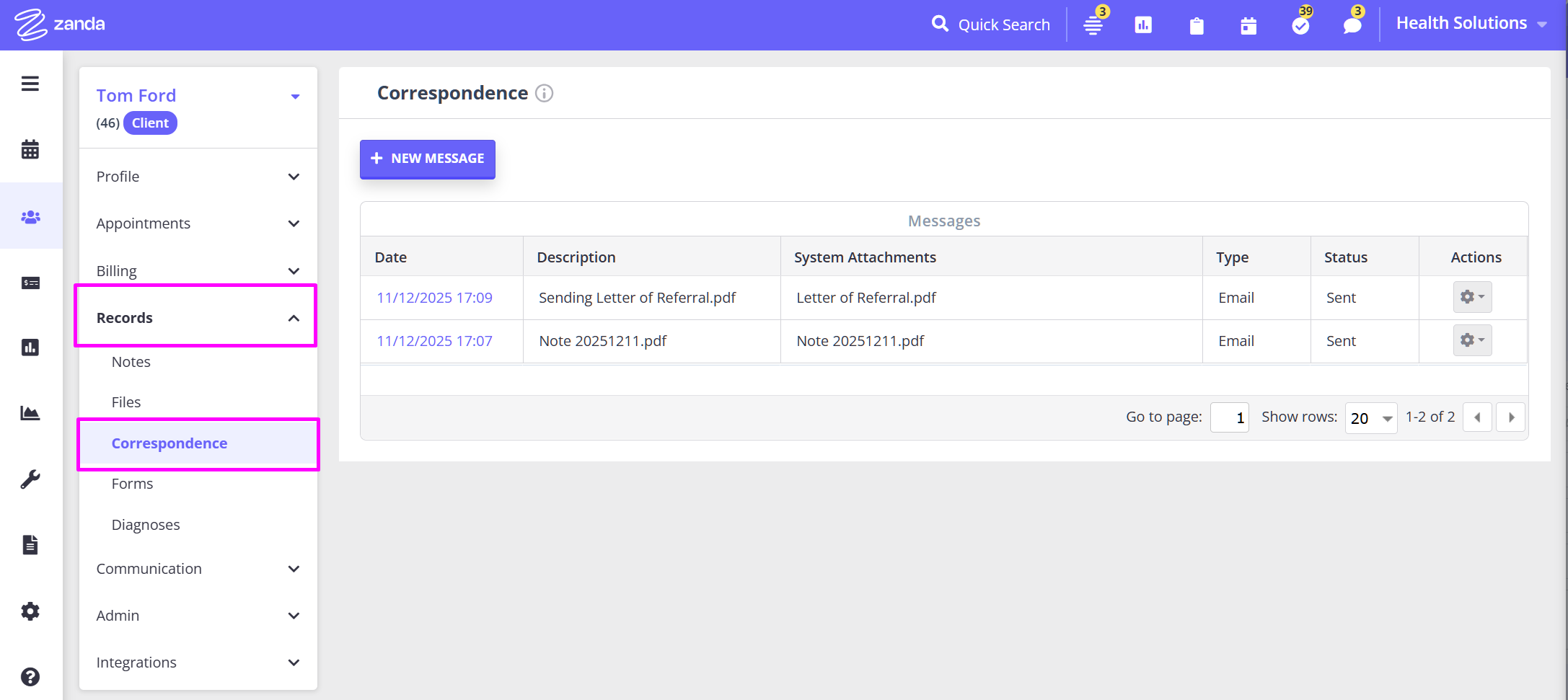Screen dimensions: 1568x700
Task: Open the billing icon in left sidebar
Action: tap(30, 283)
